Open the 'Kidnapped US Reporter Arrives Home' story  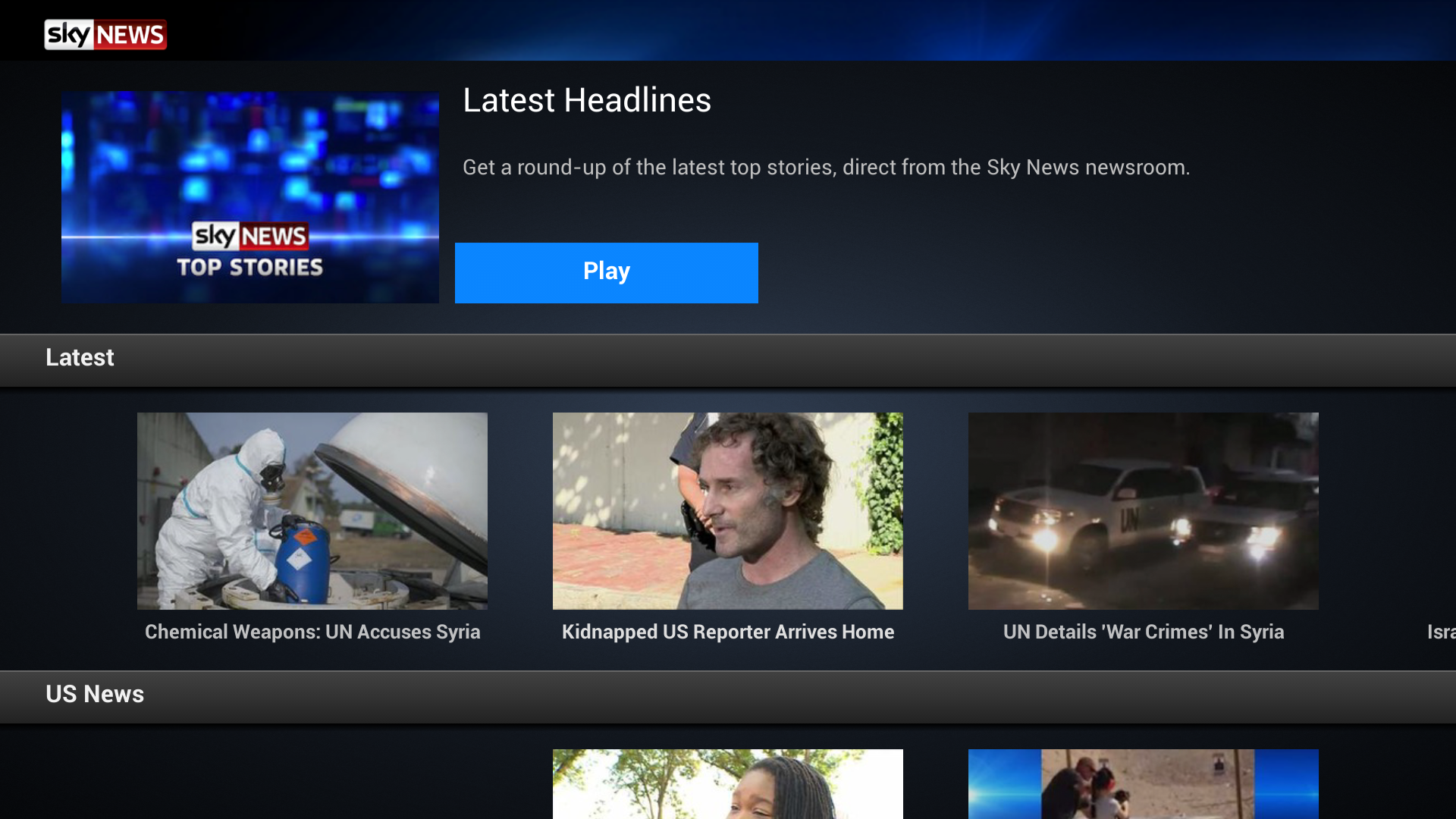click(x=727, y=510)
